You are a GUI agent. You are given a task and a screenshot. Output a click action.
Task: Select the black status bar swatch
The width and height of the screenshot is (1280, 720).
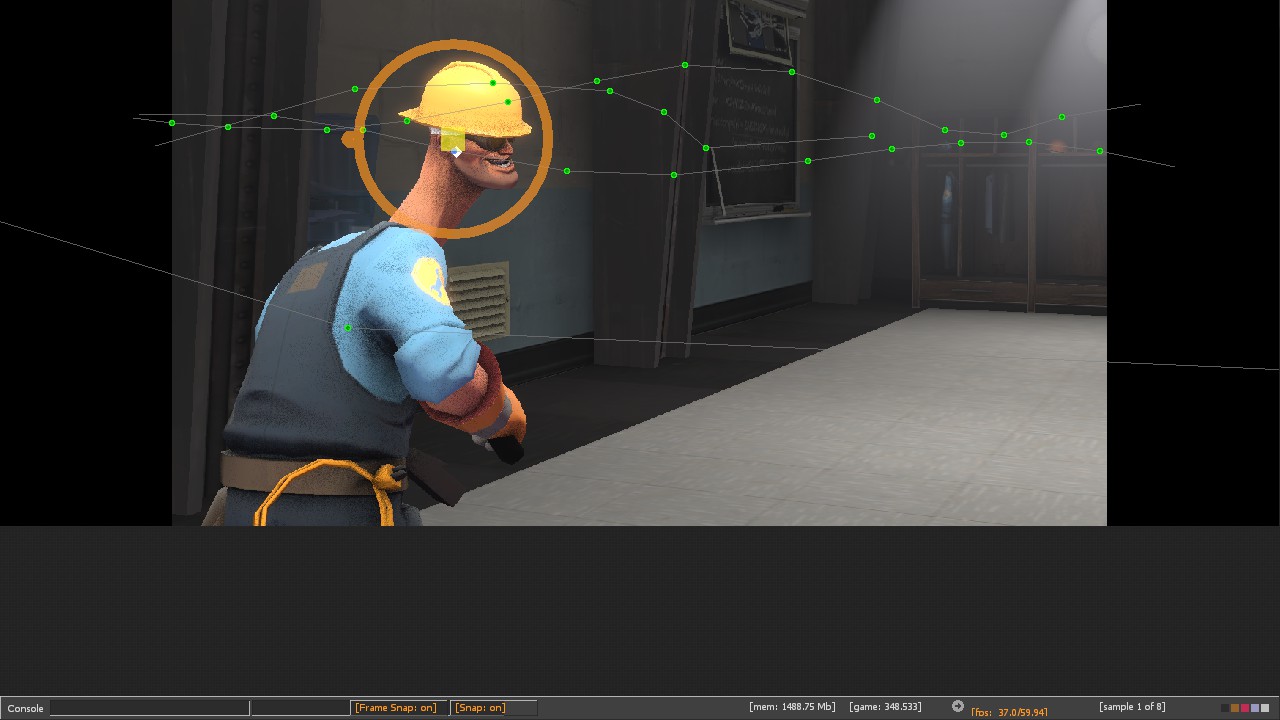(1225, 708)
